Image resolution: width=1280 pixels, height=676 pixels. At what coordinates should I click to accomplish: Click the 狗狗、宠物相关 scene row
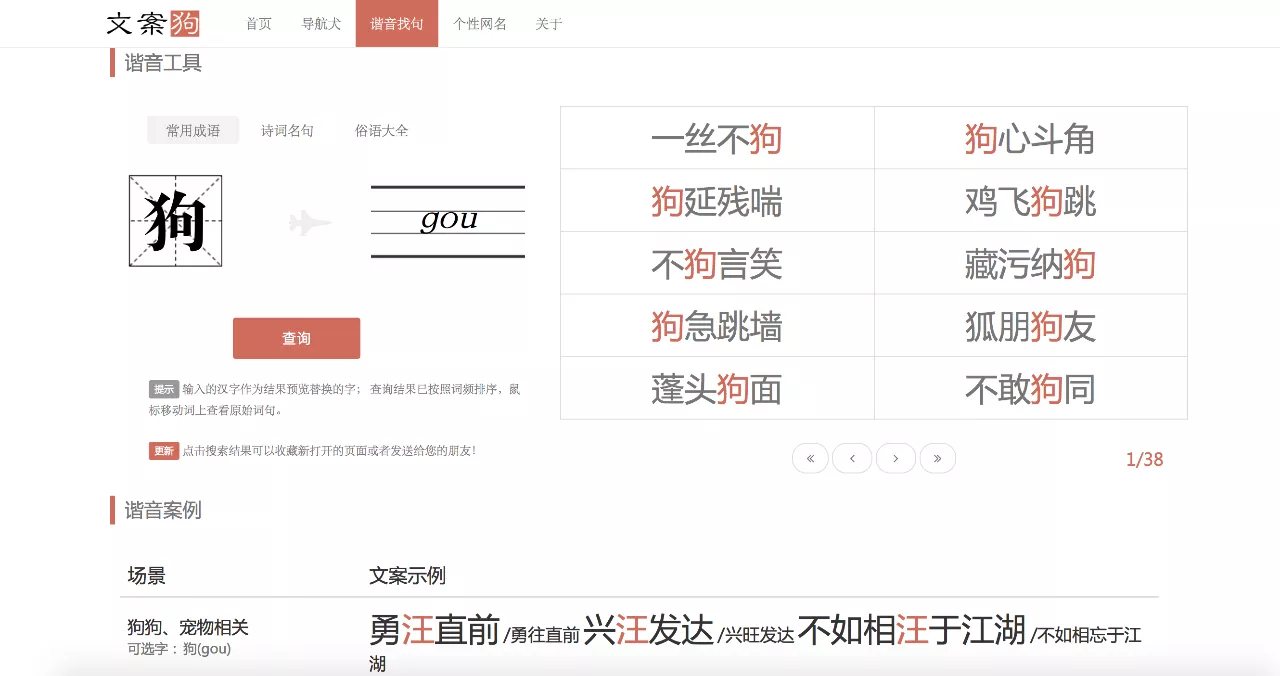(x=188, y=628)
